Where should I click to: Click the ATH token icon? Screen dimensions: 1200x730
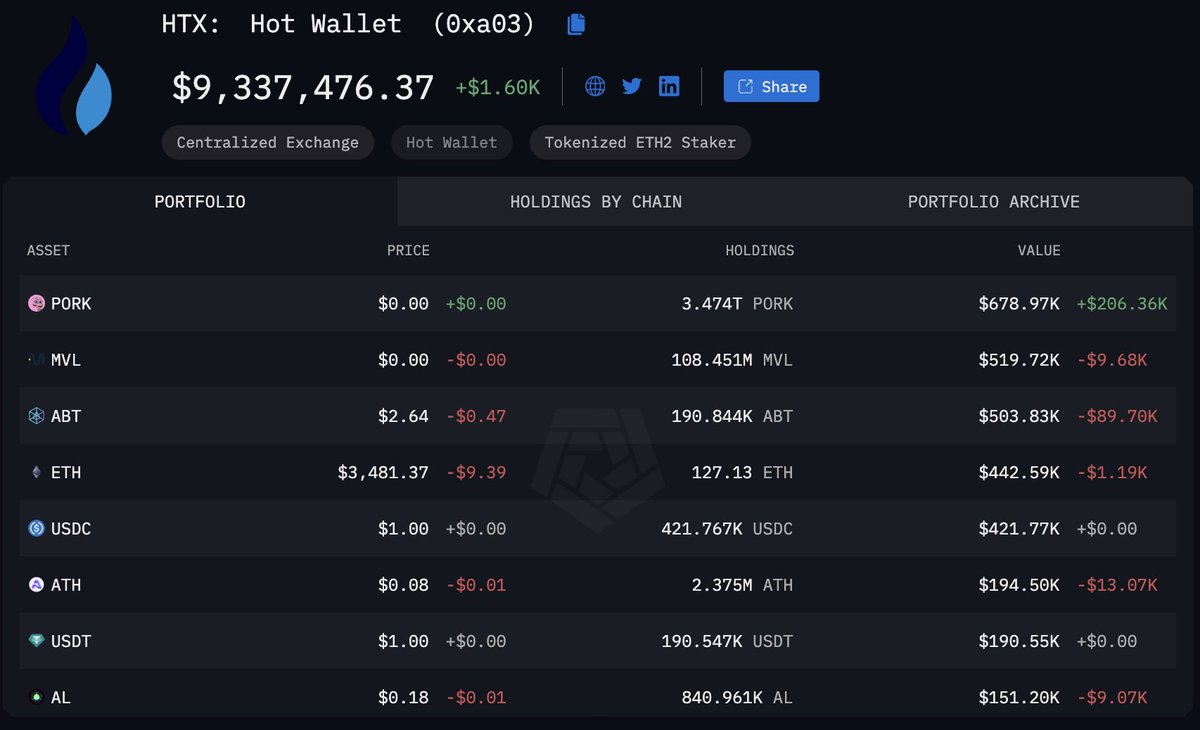pyautogui.click(x=37, y=585)
